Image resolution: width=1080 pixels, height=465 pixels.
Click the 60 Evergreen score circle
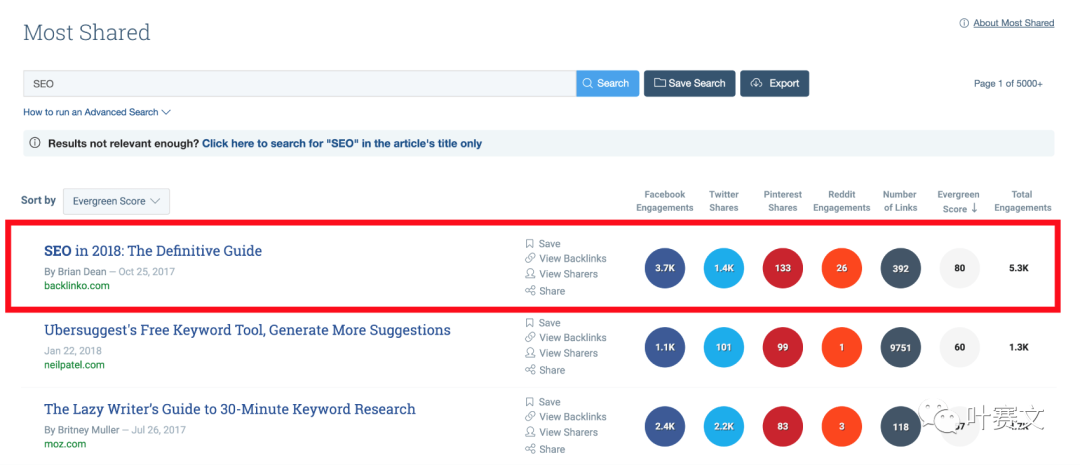click(959, 347)
